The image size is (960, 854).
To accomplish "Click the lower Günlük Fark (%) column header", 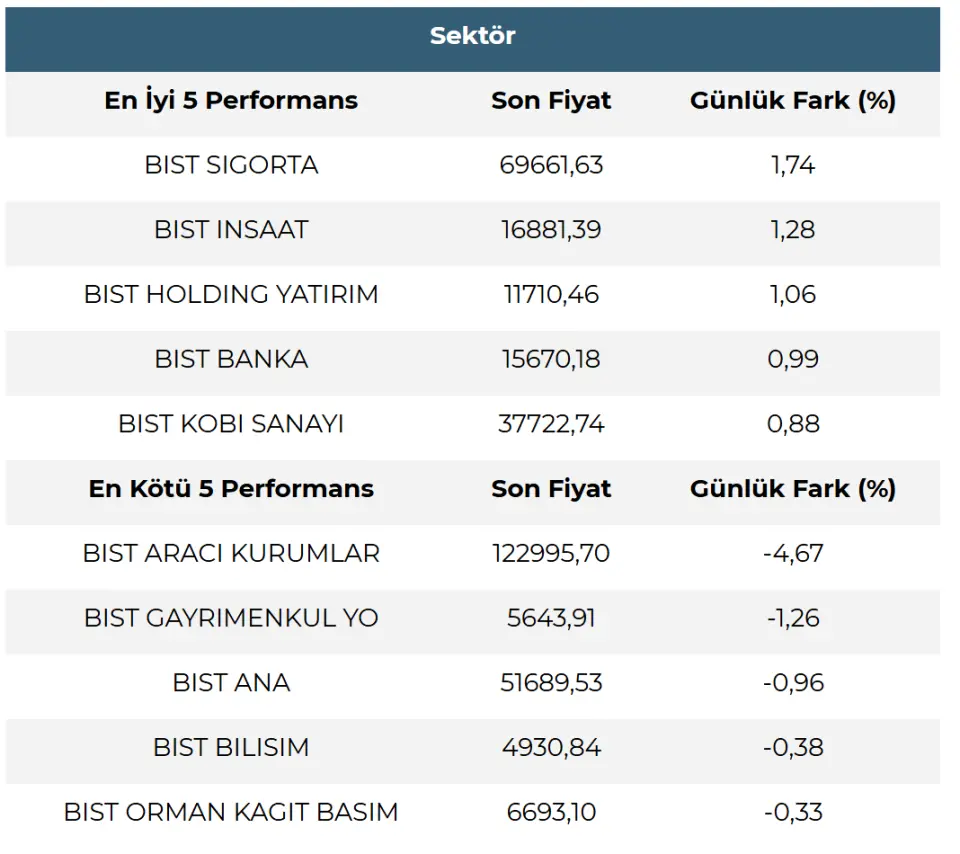I will tap(793, 489).
